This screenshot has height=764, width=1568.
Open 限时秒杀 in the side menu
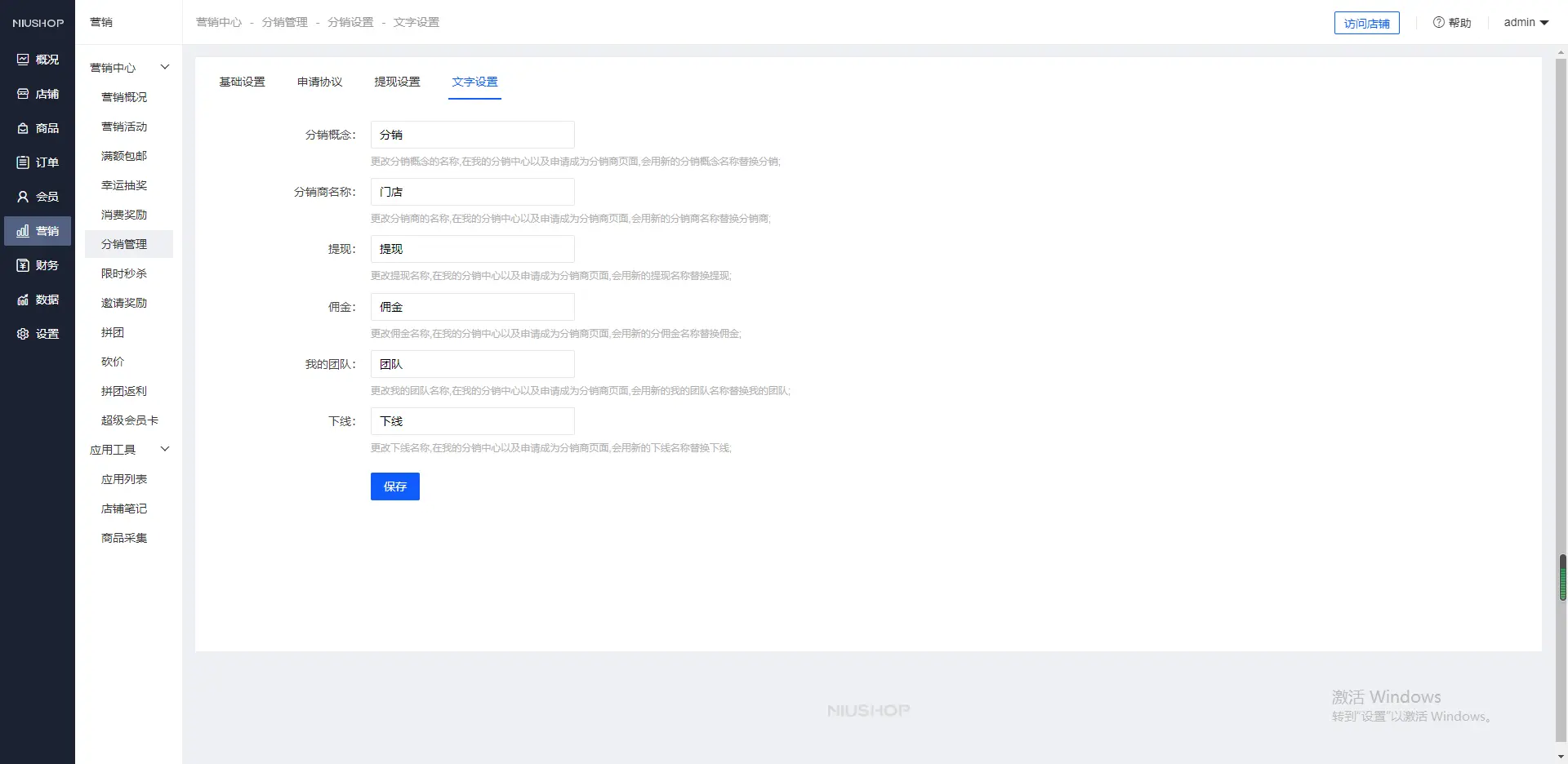[x=124, y=273]
